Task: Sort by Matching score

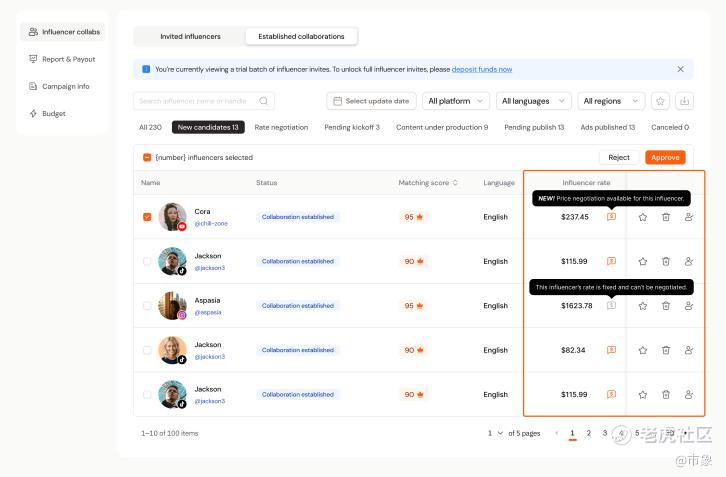Action: click(x=455, y=183)
